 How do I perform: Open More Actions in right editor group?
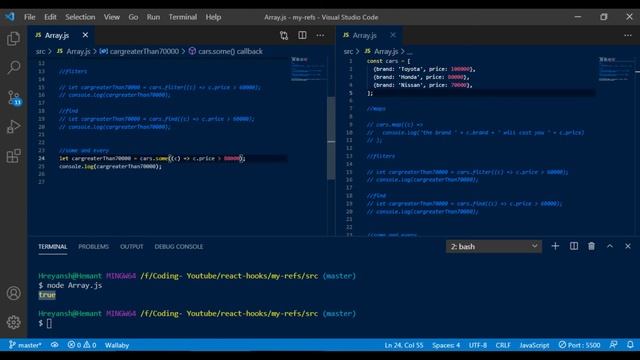(x=628, y=36)
